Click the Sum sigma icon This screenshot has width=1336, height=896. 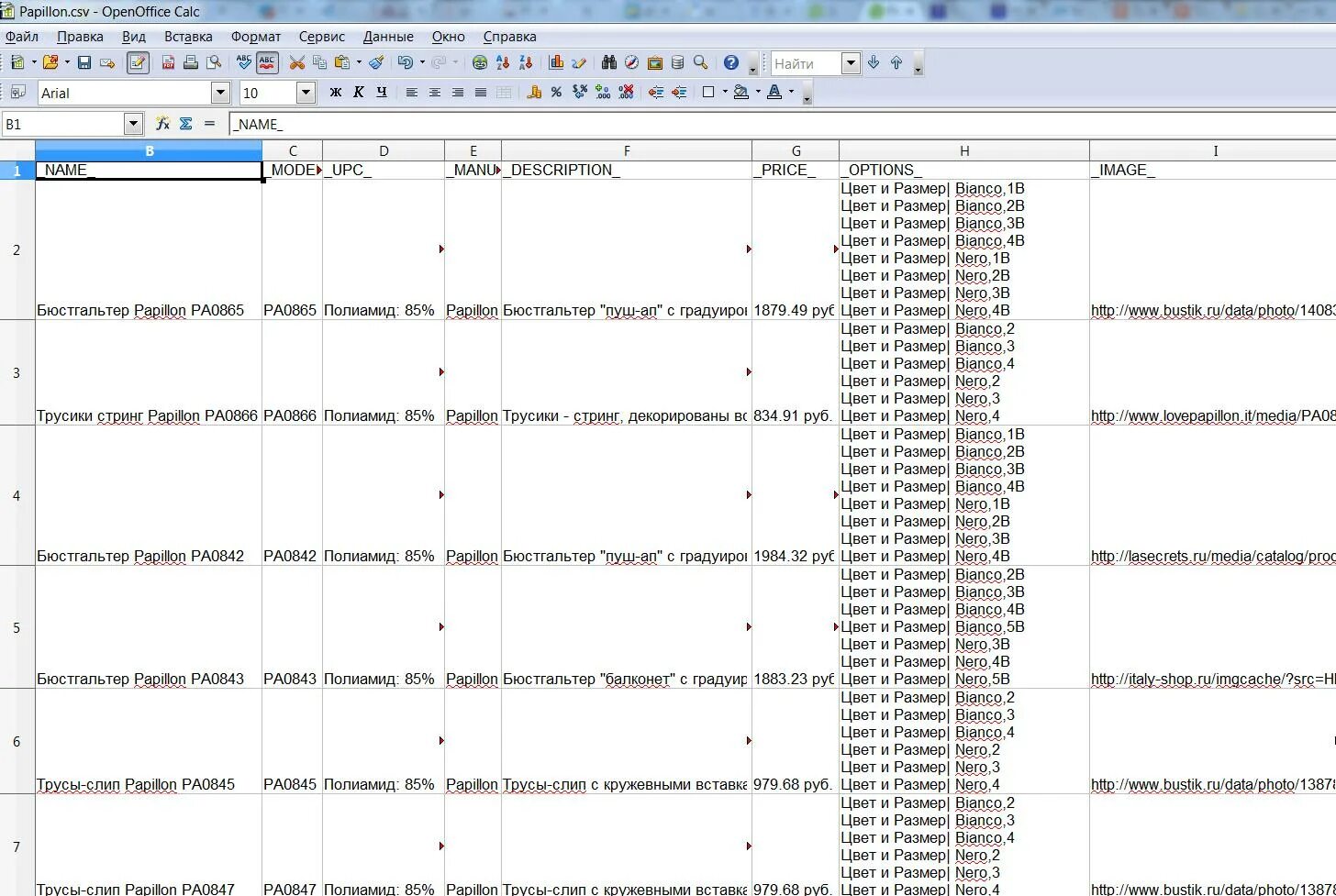click(186, 123)
